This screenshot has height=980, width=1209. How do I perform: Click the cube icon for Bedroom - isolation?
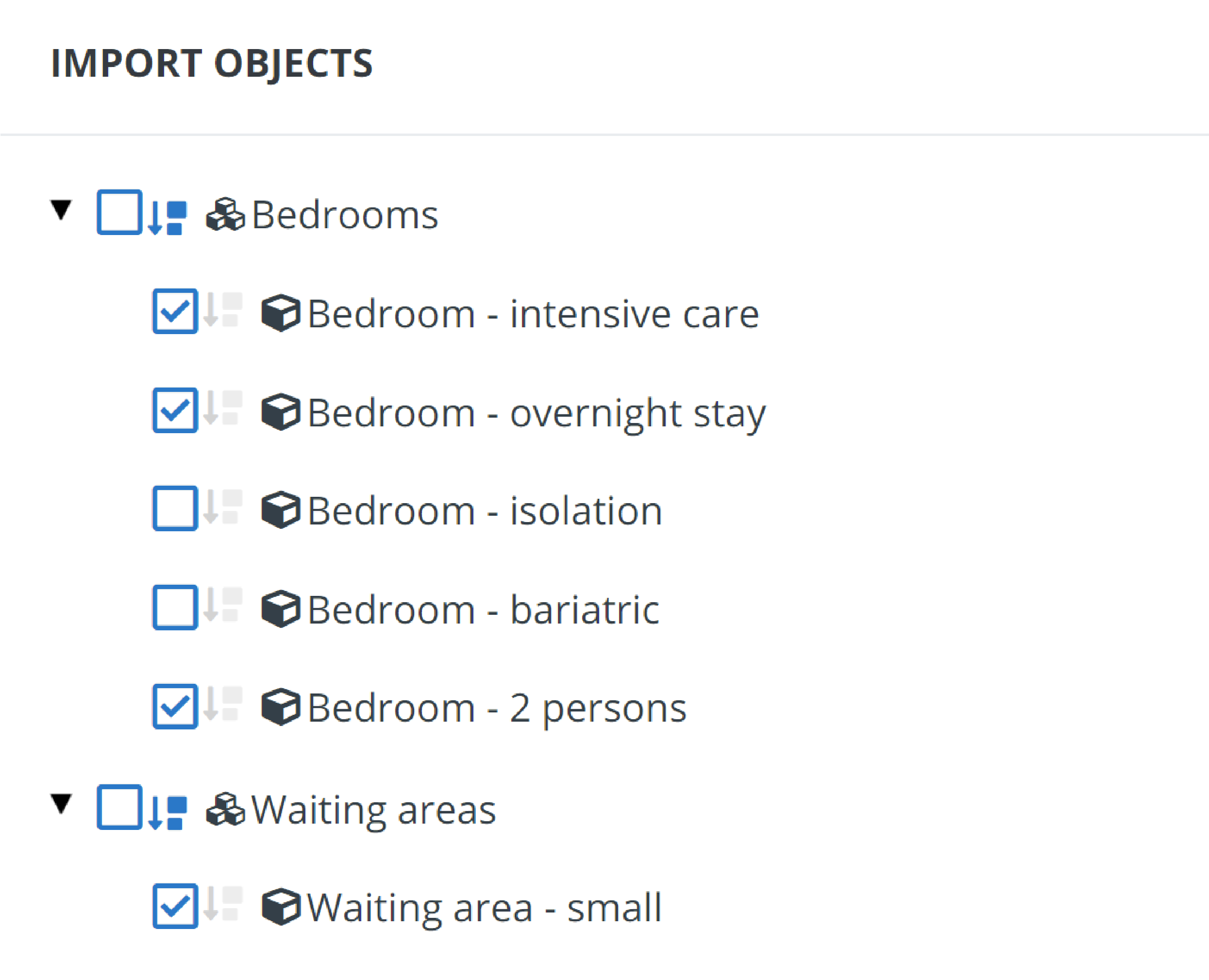point(281,510)
